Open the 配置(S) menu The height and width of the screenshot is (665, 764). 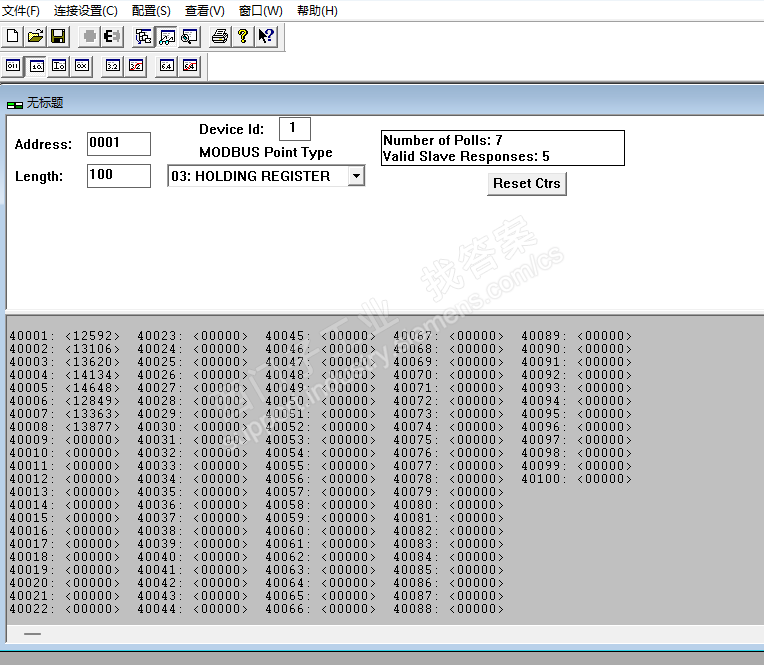[x=151, y=10]
